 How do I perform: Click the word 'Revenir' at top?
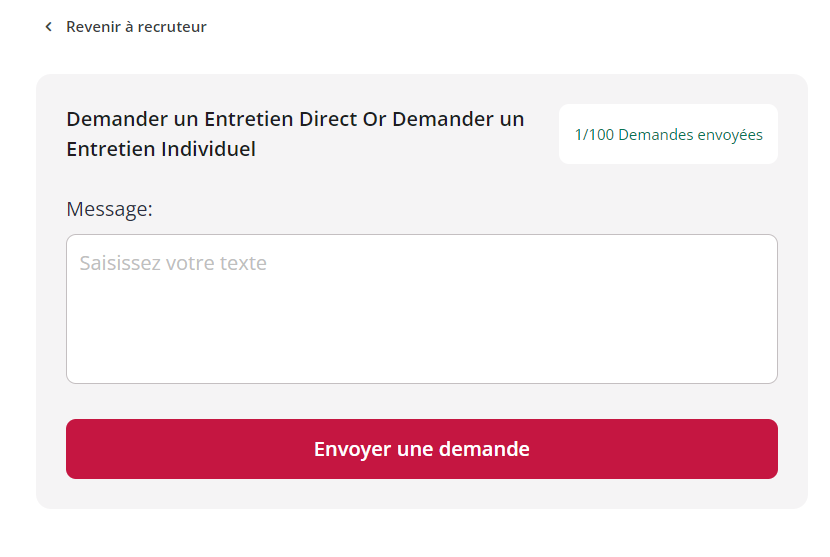click(94, 26)
